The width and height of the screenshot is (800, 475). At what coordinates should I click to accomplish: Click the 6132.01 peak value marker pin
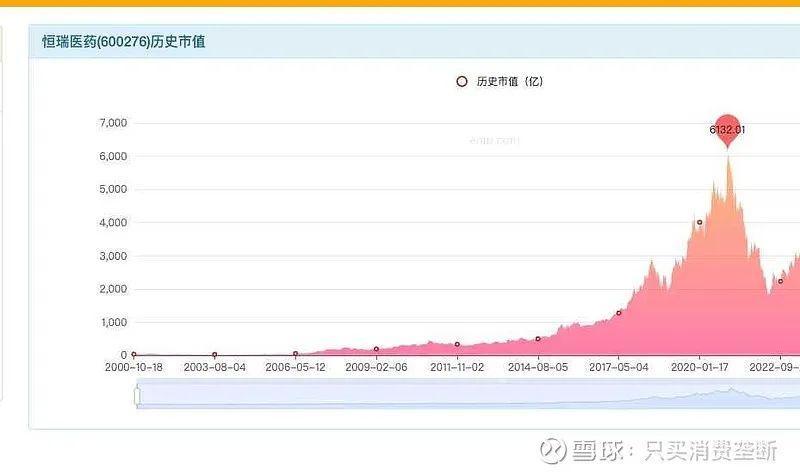click(x=727, y=131)
